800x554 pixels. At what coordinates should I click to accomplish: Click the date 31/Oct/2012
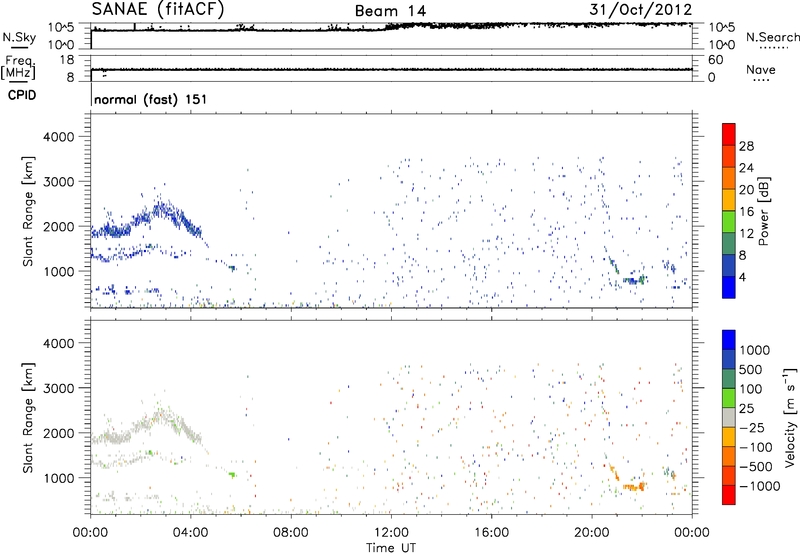641,10
